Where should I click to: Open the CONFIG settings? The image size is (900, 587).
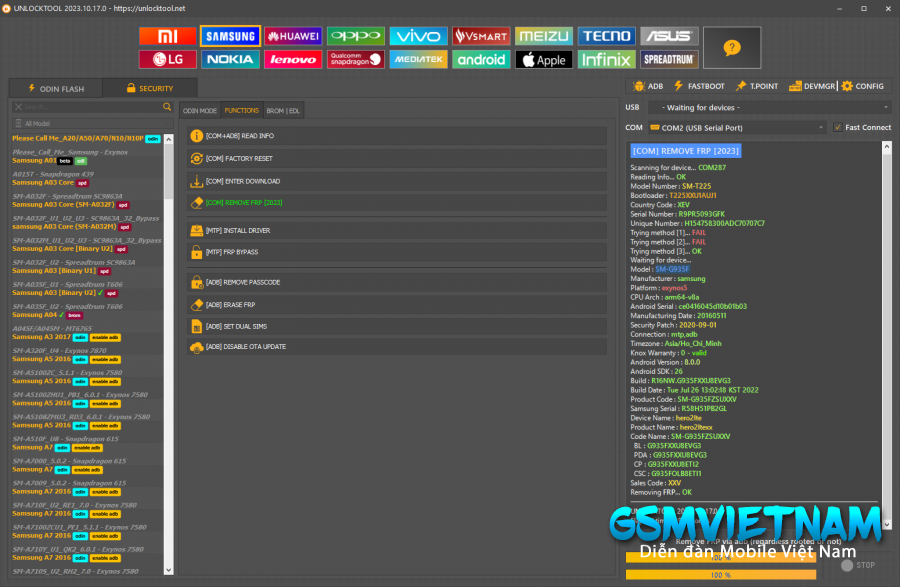coord(862,86)
